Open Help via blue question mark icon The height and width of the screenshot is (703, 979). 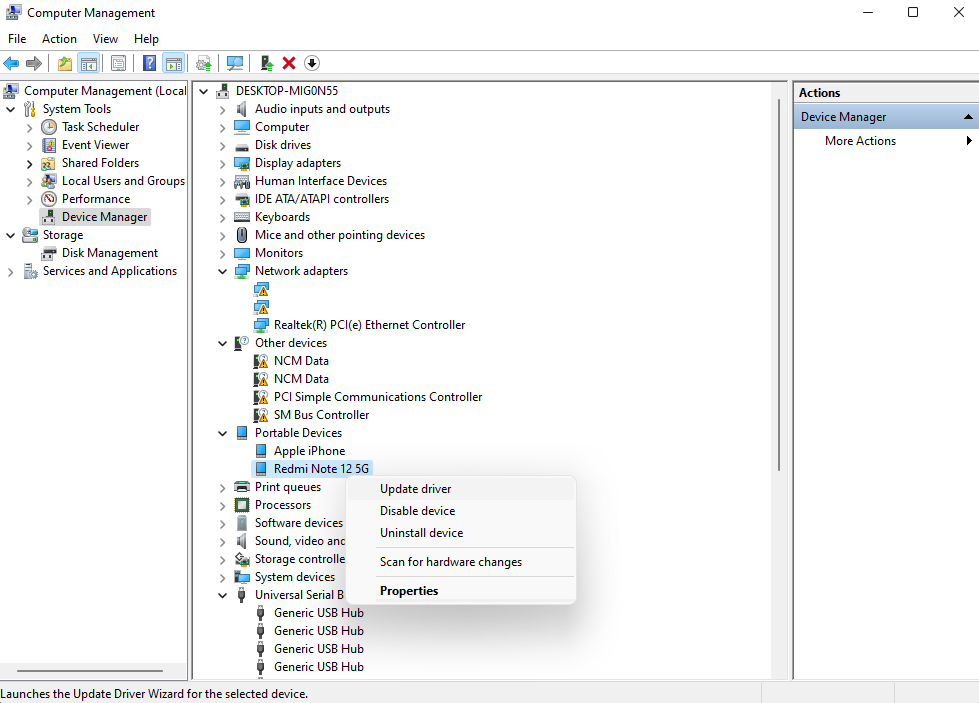tap(149, 63)
